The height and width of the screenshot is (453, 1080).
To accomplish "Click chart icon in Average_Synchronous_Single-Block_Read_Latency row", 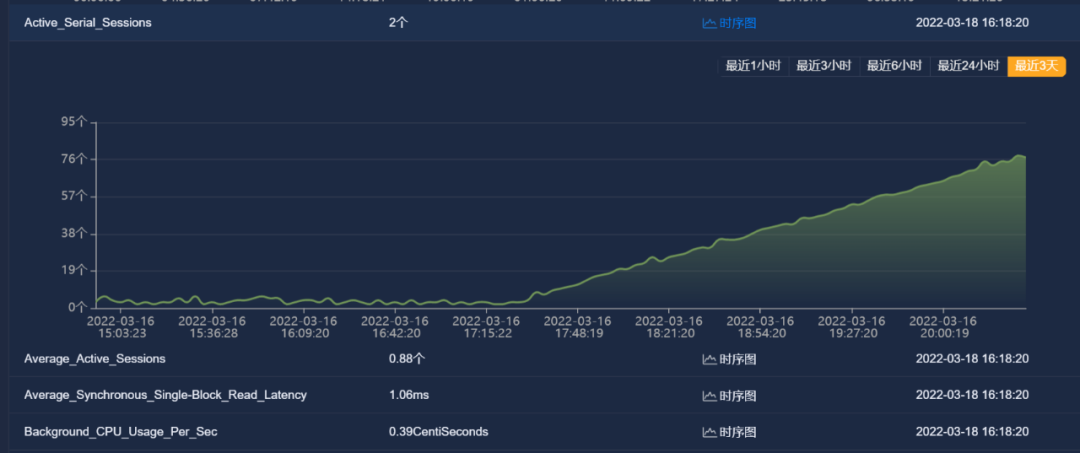I will click(709, 395).
